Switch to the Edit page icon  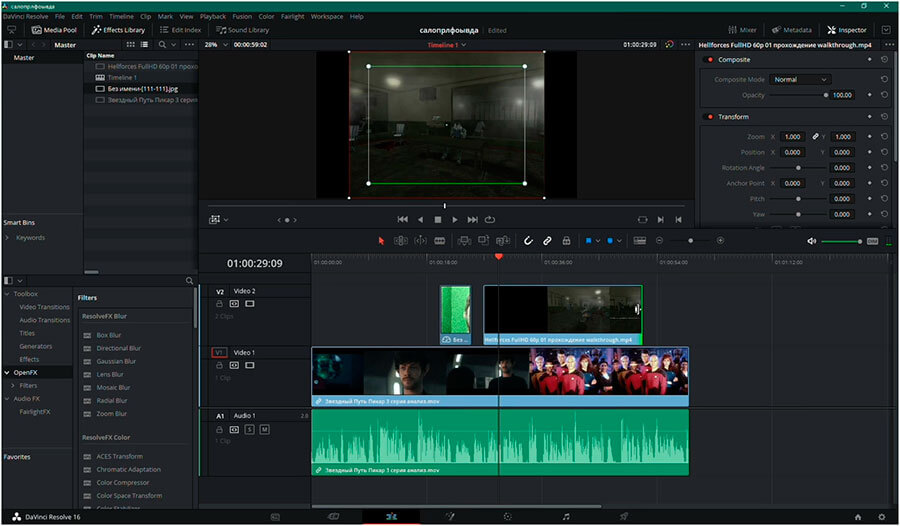pos(391,517)
